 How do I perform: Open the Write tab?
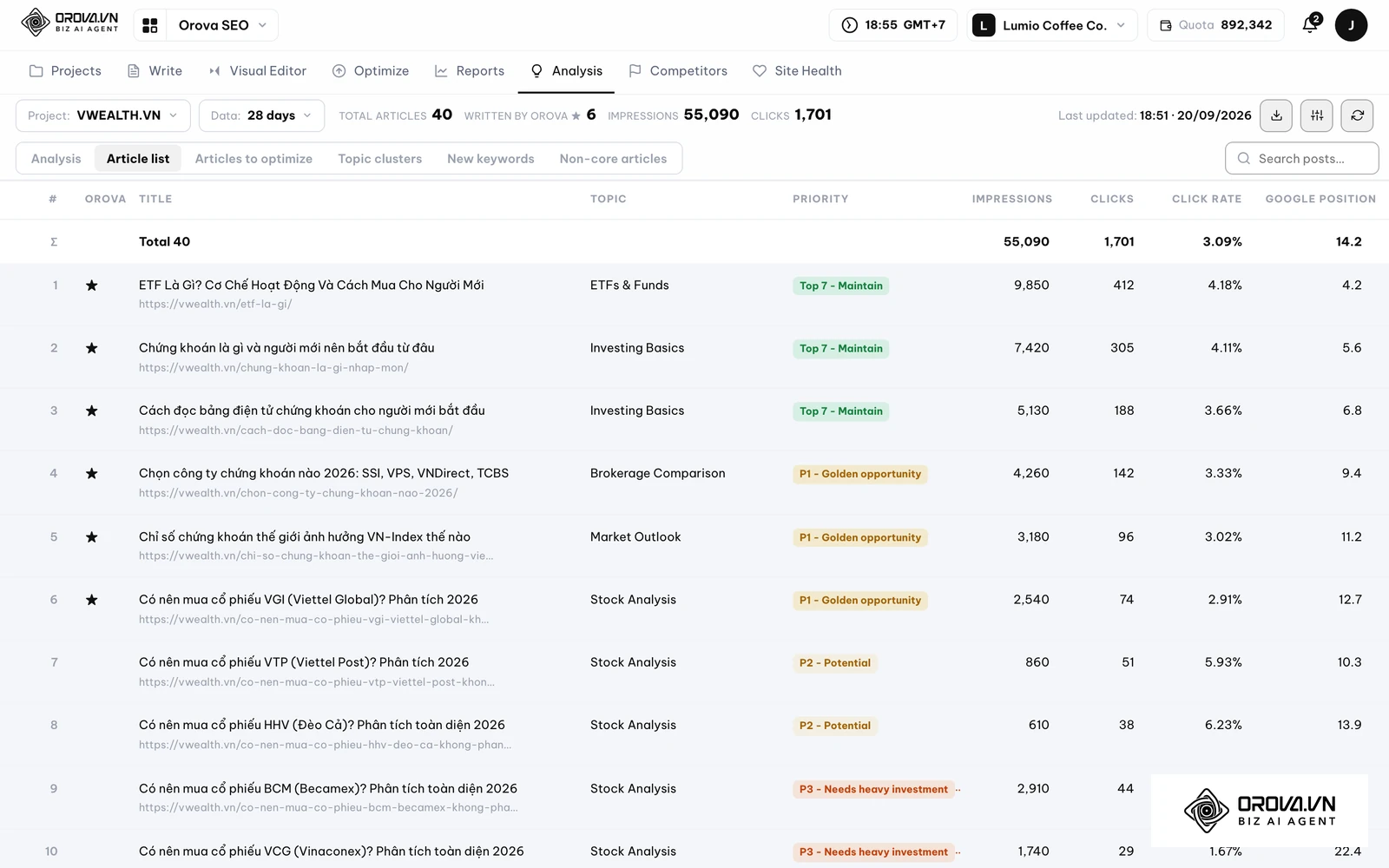click(x=155, y=71)
